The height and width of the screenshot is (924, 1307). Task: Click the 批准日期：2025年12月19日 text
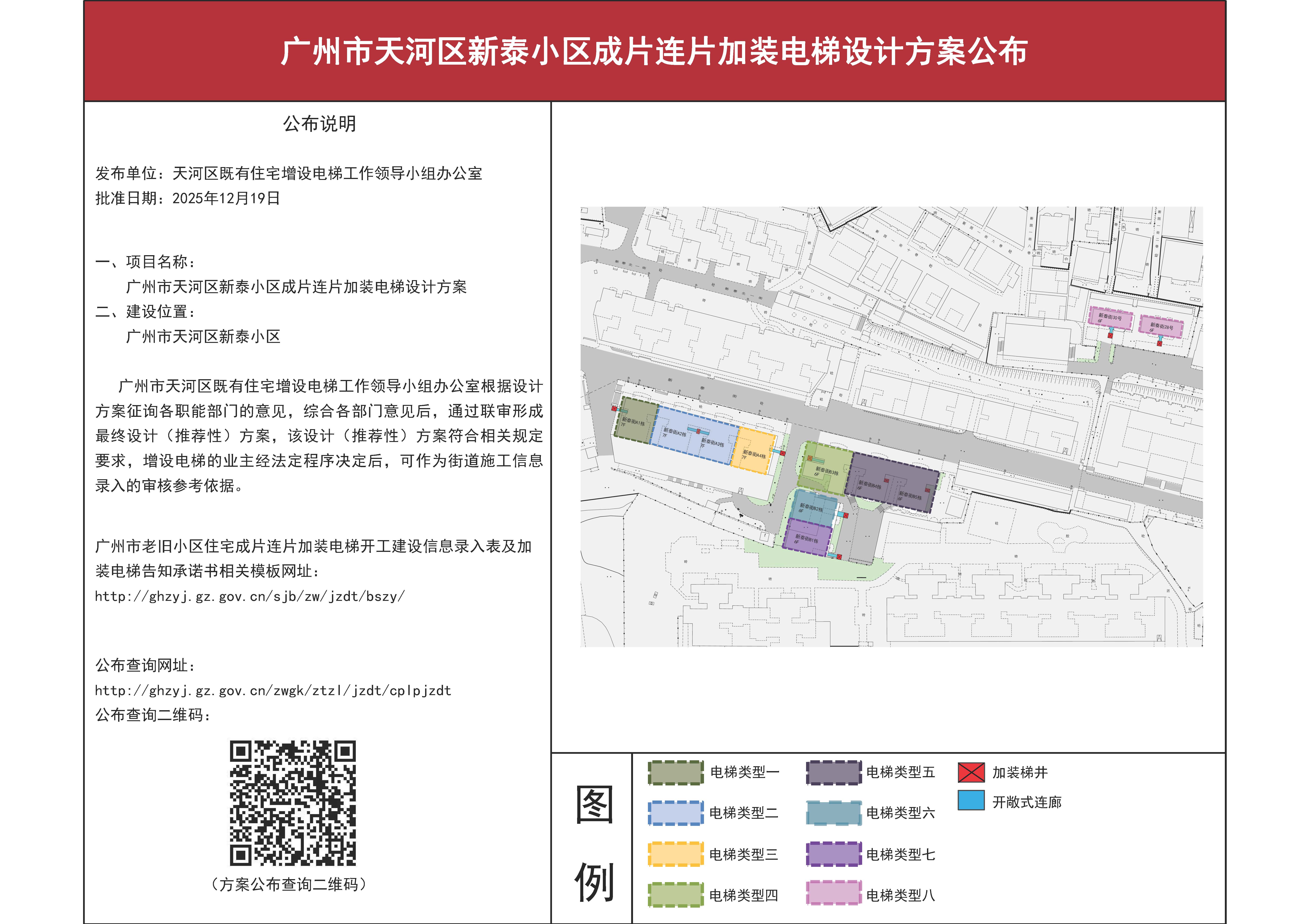coord(188,198)
